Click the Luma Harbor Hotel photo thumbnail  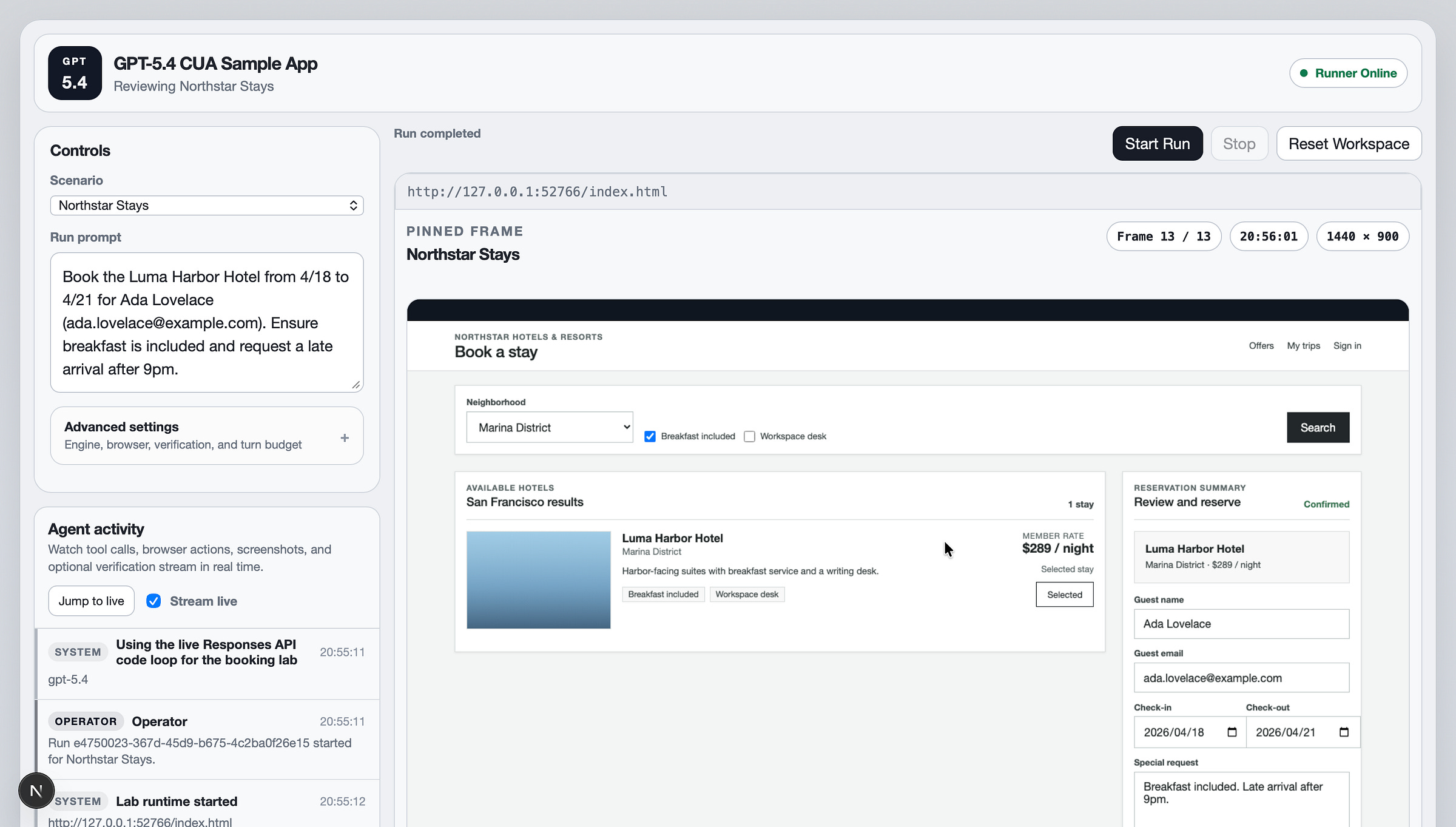point(538,579)
